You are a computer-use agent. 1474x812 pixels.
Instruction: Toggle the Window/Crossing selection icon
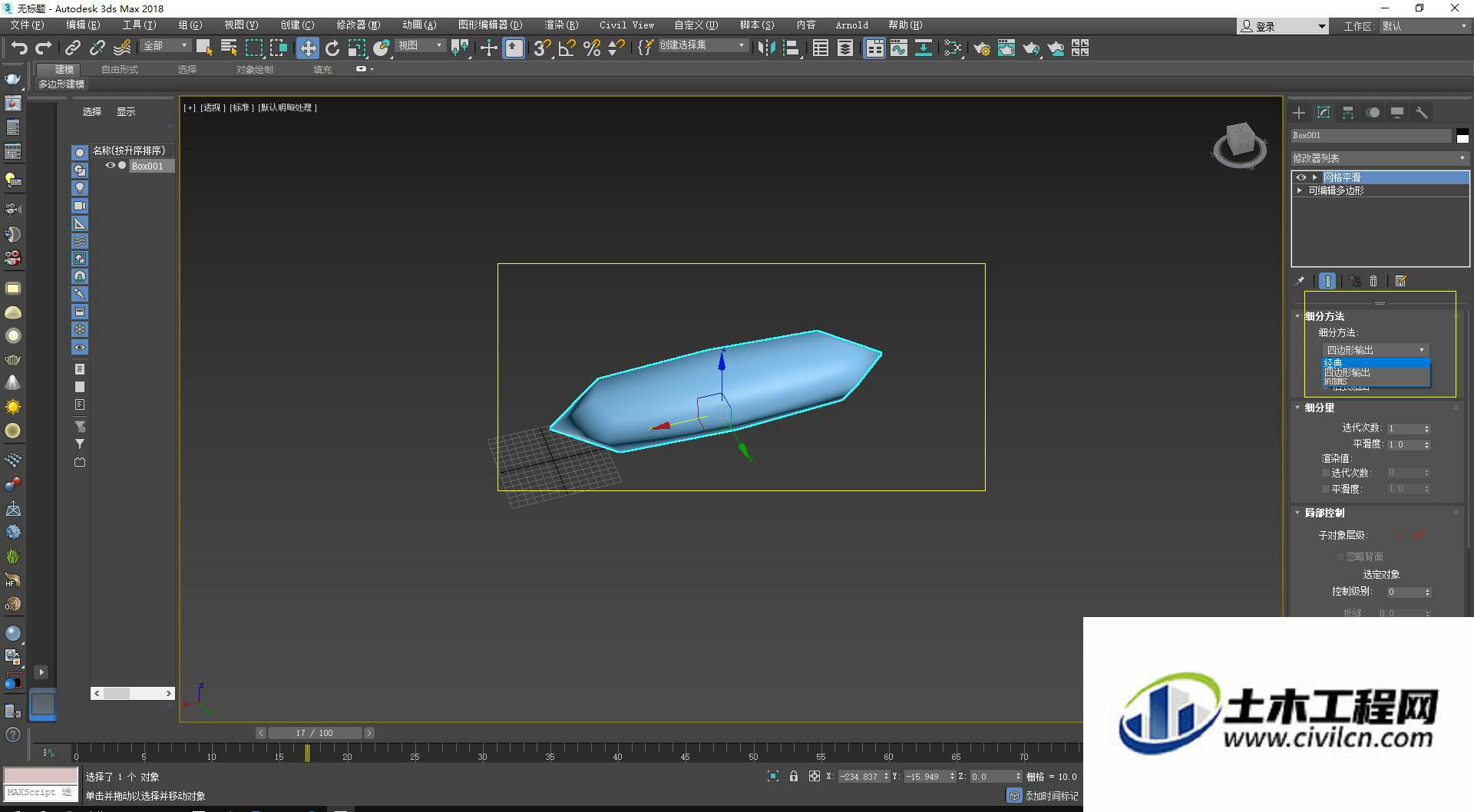(x=278, y=48)
